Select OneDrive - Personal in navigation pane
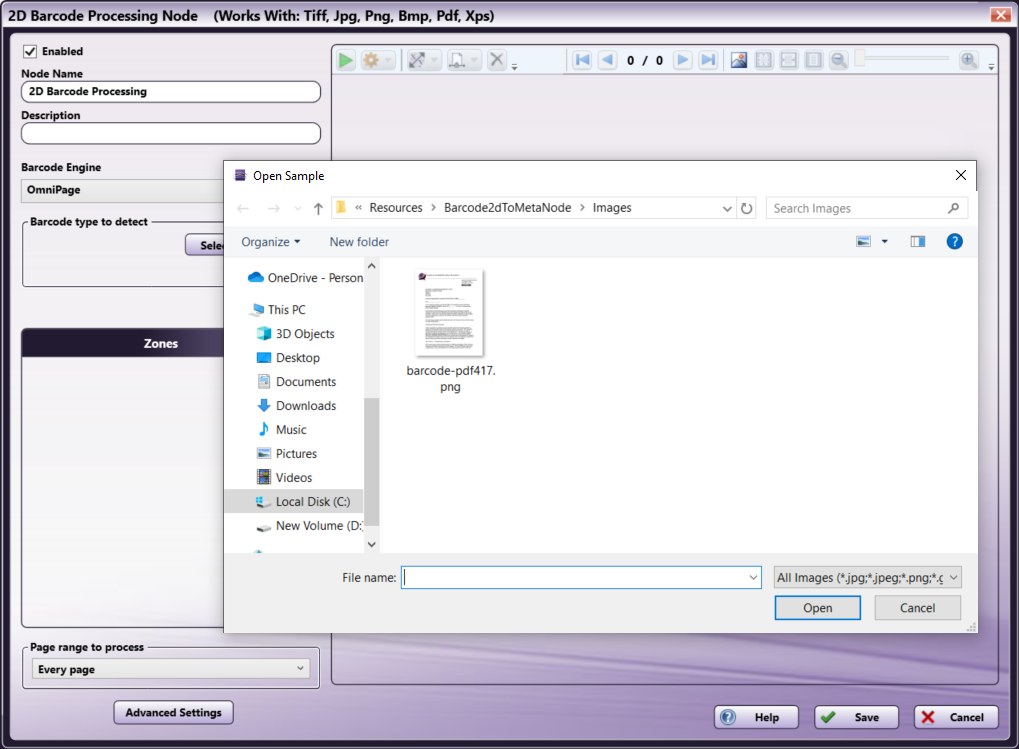Viewport: 1019px width, 749px height. coord(305,277)
